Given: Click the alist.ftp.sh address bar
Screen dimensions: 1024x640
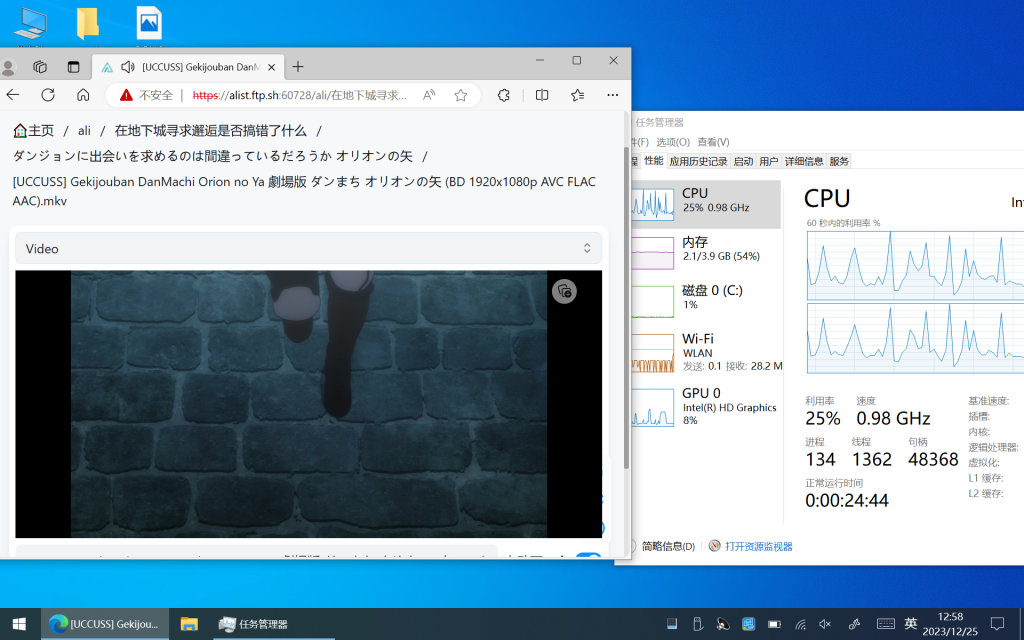Looking at the screenshot, I should click(x=299, y=95).
